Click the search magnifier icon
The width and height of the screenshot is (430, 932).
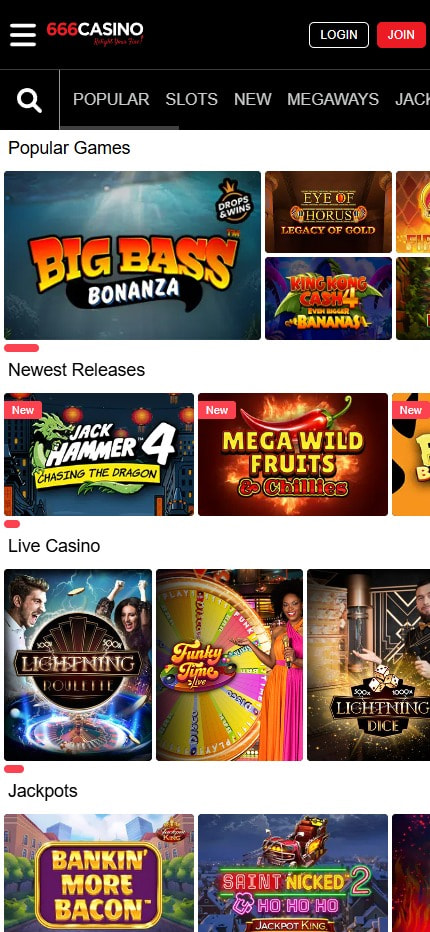(29, 100)
